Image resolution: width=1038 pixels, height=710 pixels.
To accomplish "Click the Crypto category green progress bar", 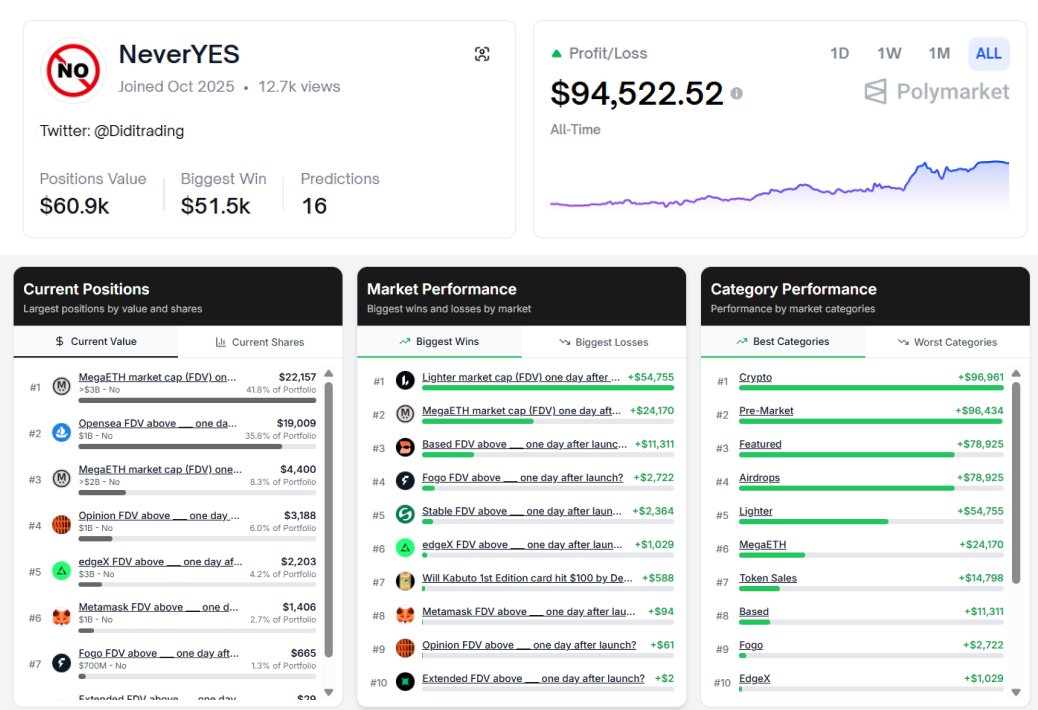I will pos(871,388).
